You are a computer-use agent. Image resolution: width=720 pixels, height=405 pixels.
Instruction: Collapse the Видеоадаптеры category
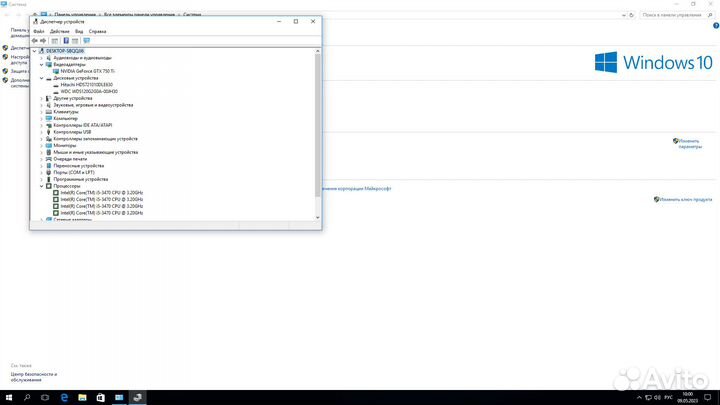(x=41, y=65)
